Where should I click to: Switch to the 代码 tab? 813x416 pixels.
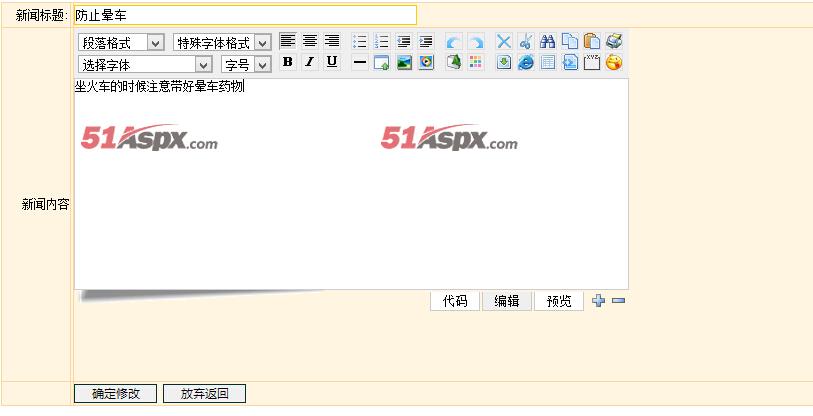pyautogui.click(x=455, y=301)
